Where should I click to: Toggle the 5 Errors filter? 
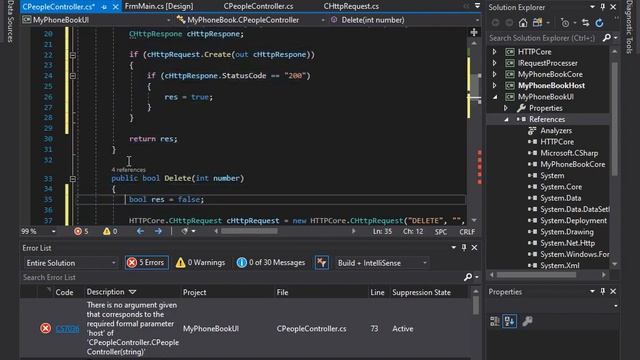click(147, 262)
